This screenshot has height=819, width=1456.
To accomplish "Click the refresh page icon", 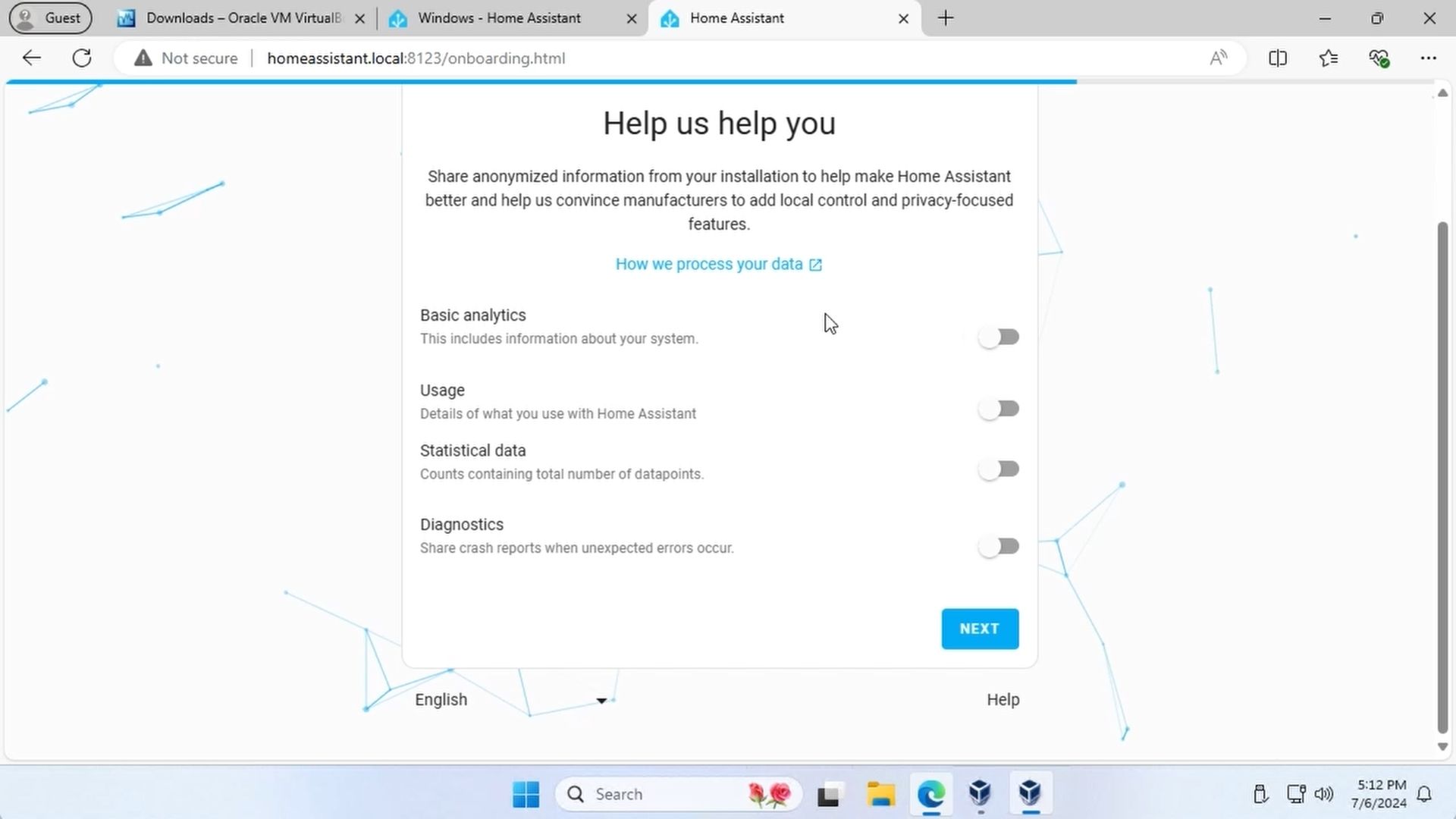I will pyautogui.click(x=82, y=58).
